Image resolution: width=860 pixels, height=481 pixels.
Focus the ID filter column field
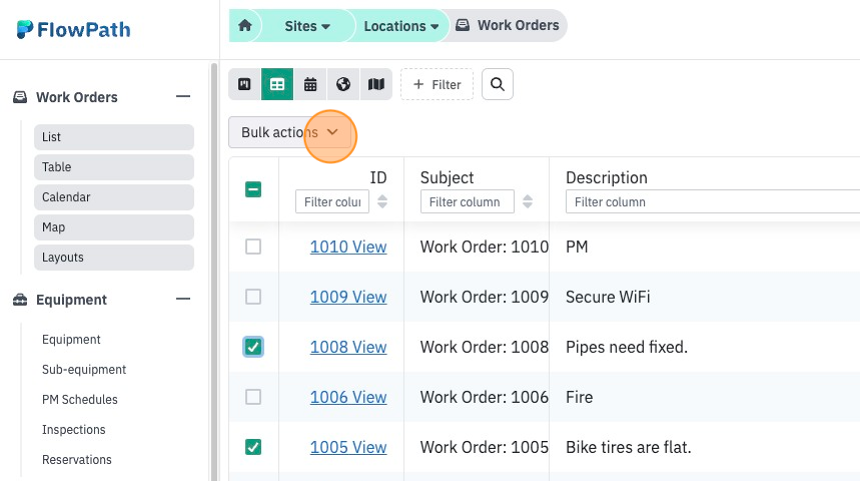click(332, 201)
